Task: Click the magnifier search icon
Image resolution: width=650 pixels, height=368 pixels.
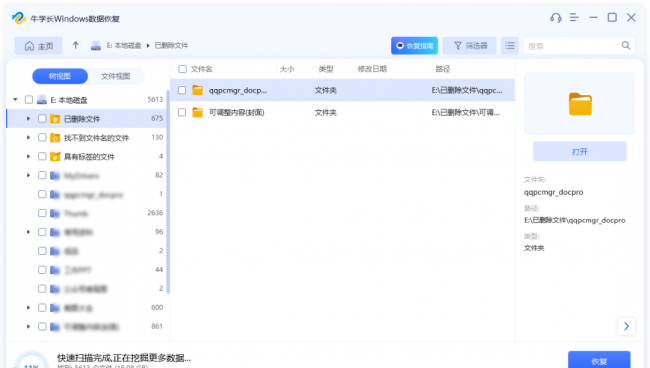Action: click(626, 46)
